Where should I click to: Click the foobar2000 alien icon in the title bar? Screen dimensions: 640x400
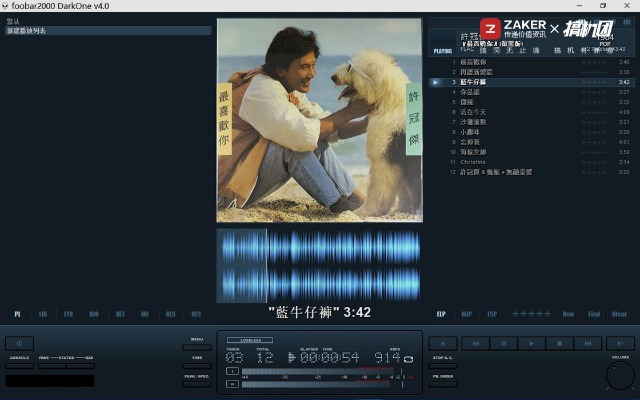[5, 6]
